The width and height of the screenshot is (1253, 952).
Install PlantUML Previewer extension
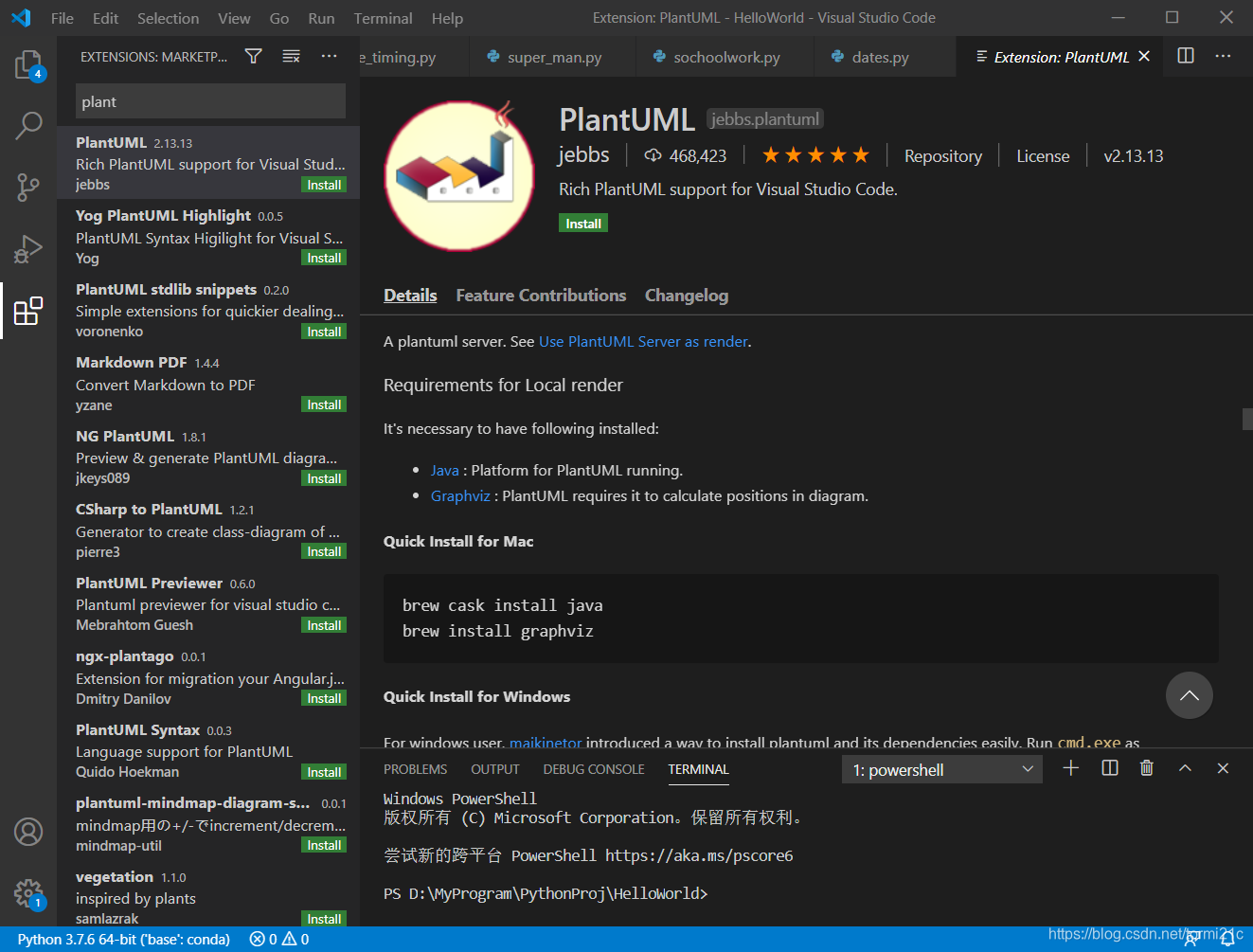click(324, 625)
